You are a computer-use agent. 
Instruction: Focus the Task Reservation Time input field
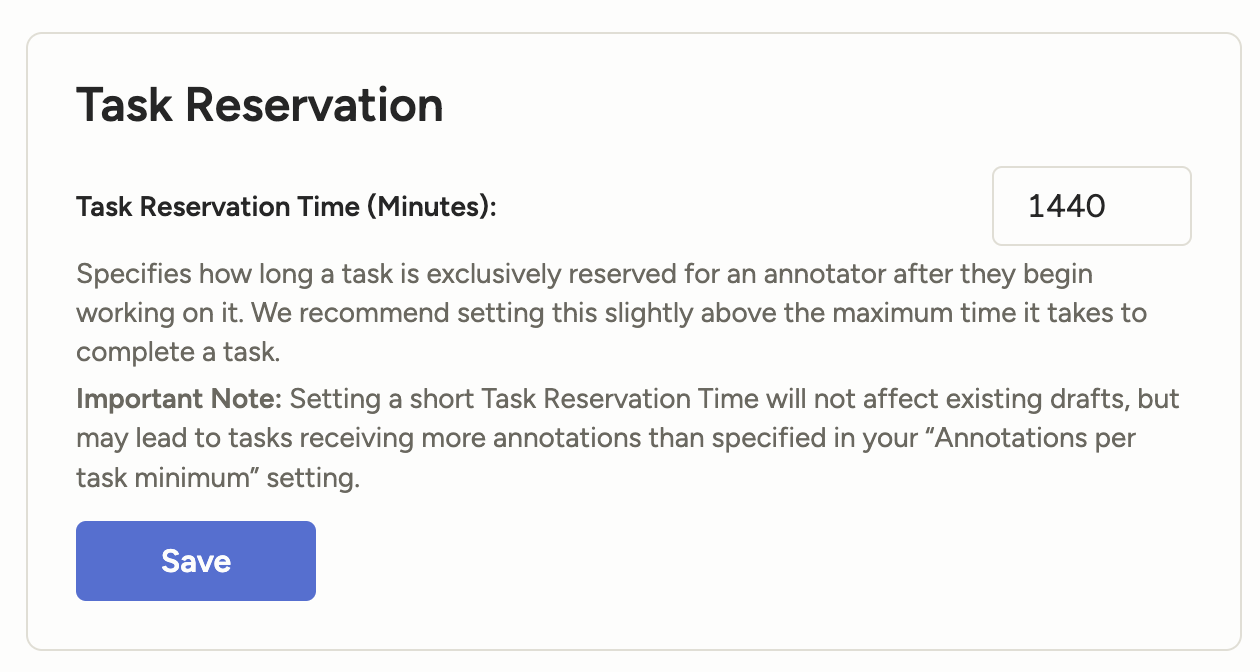pos(1091,206)
